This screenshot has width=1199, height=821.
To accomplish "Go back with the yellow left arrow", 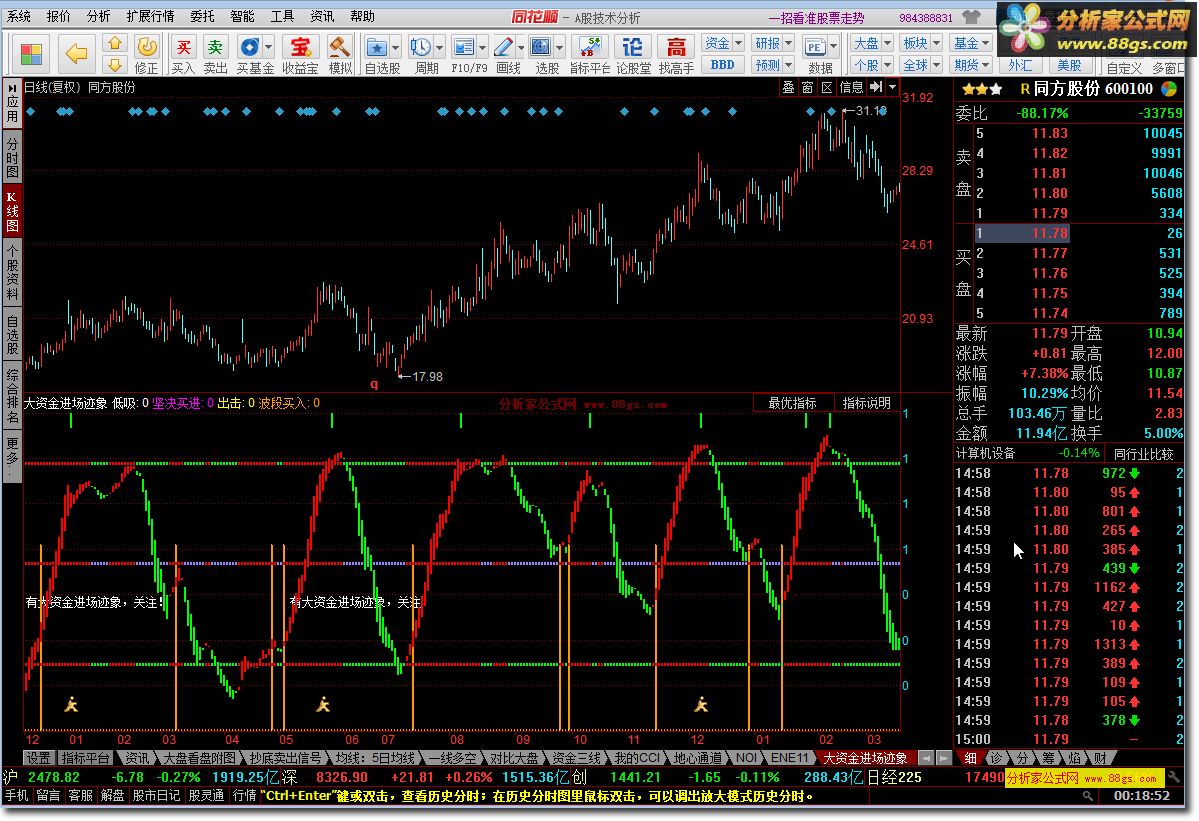I will click(76, 54).
